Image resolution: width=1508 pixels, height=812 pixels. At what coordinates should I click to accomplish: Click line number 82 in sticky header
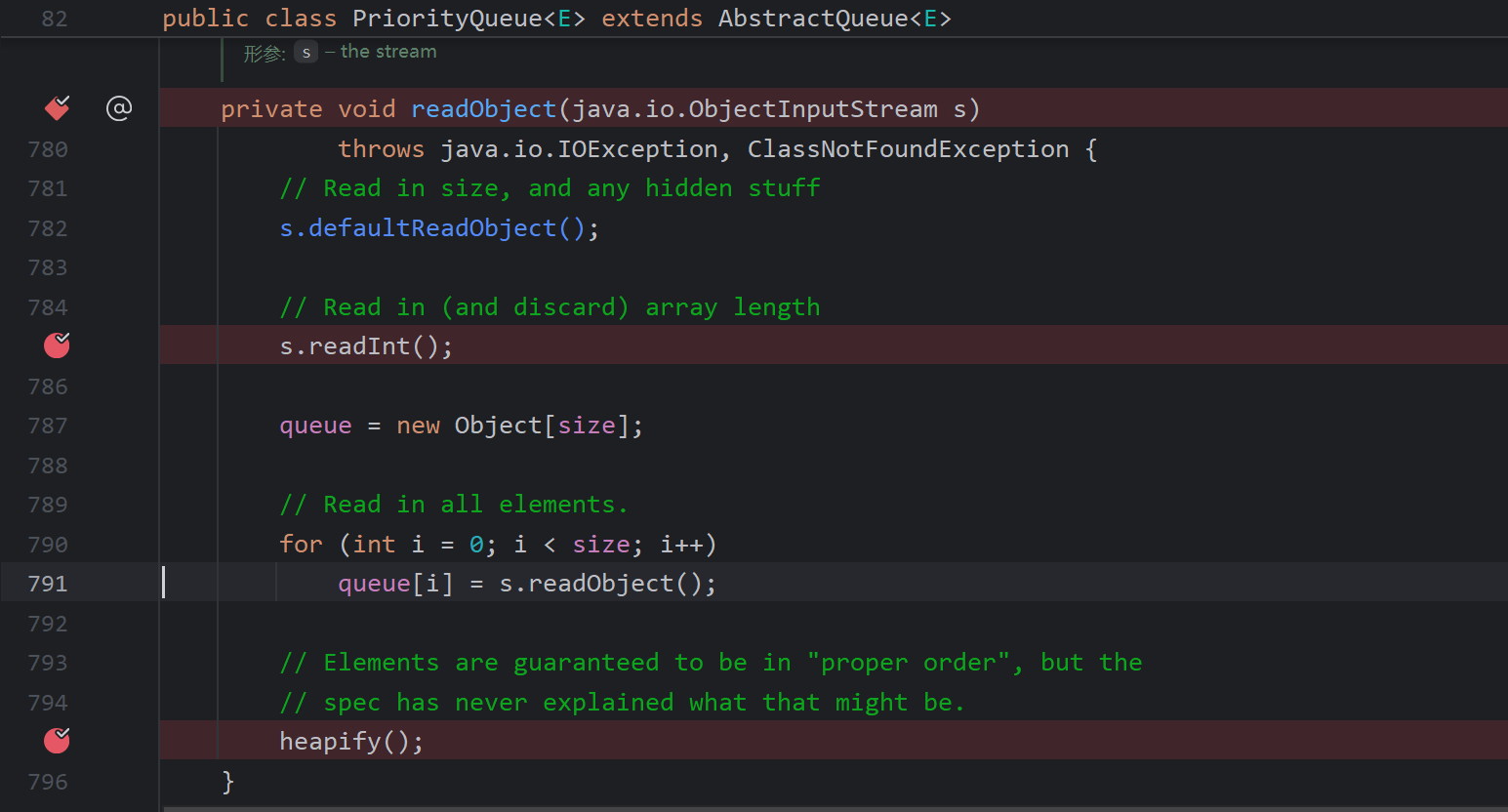pos(55,19)
